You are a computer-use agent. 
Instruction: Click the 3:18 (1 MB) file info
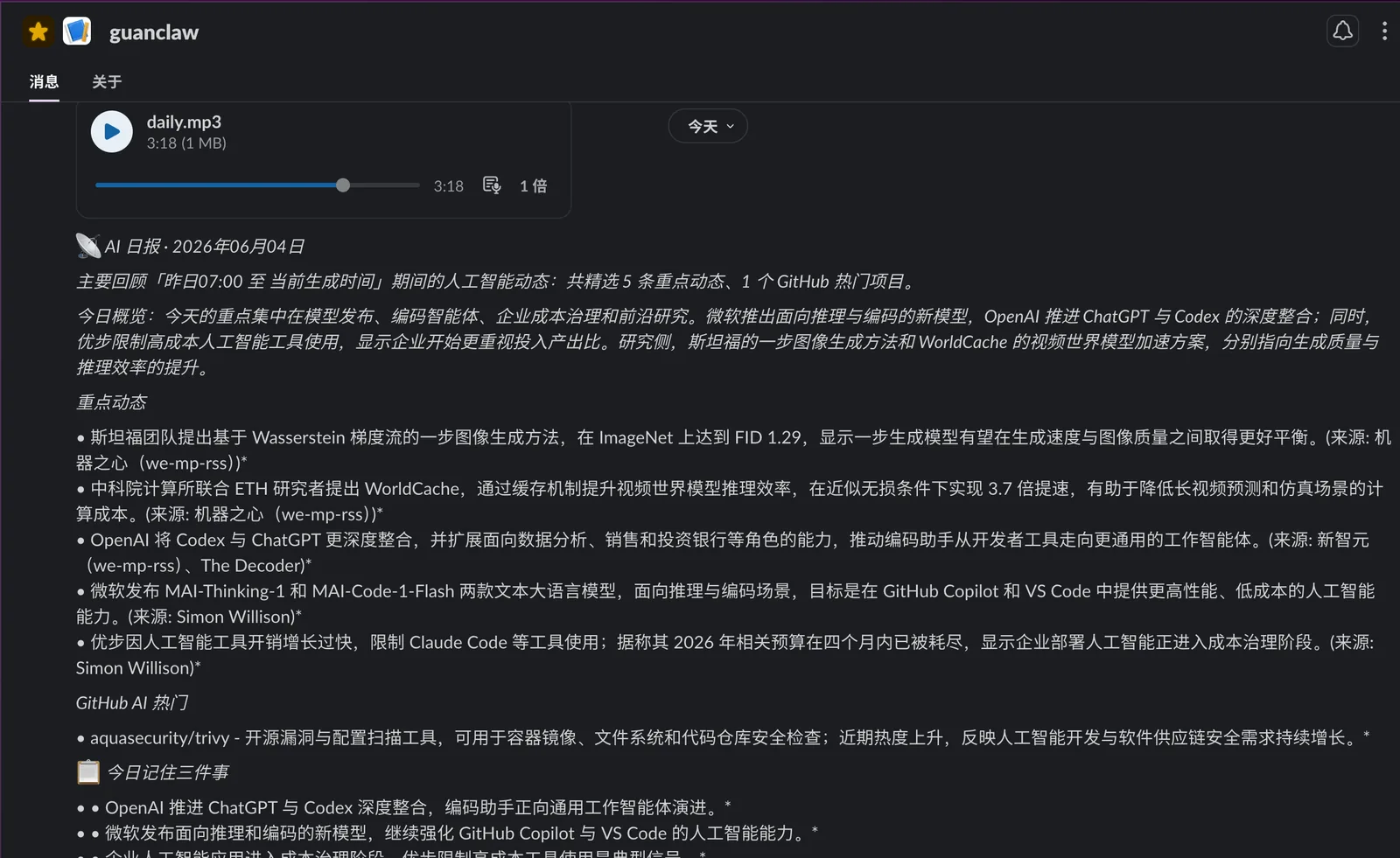[x=186, y=143]
